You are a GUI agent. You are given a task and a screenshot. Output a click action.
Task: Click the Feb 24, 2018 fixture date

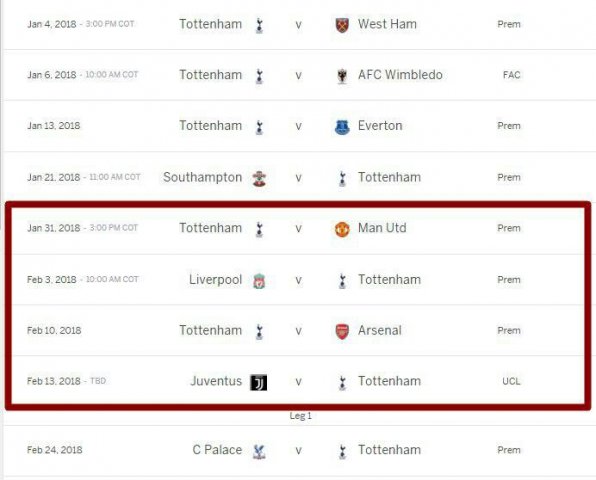pyautogui.click(x=55, y=450)
